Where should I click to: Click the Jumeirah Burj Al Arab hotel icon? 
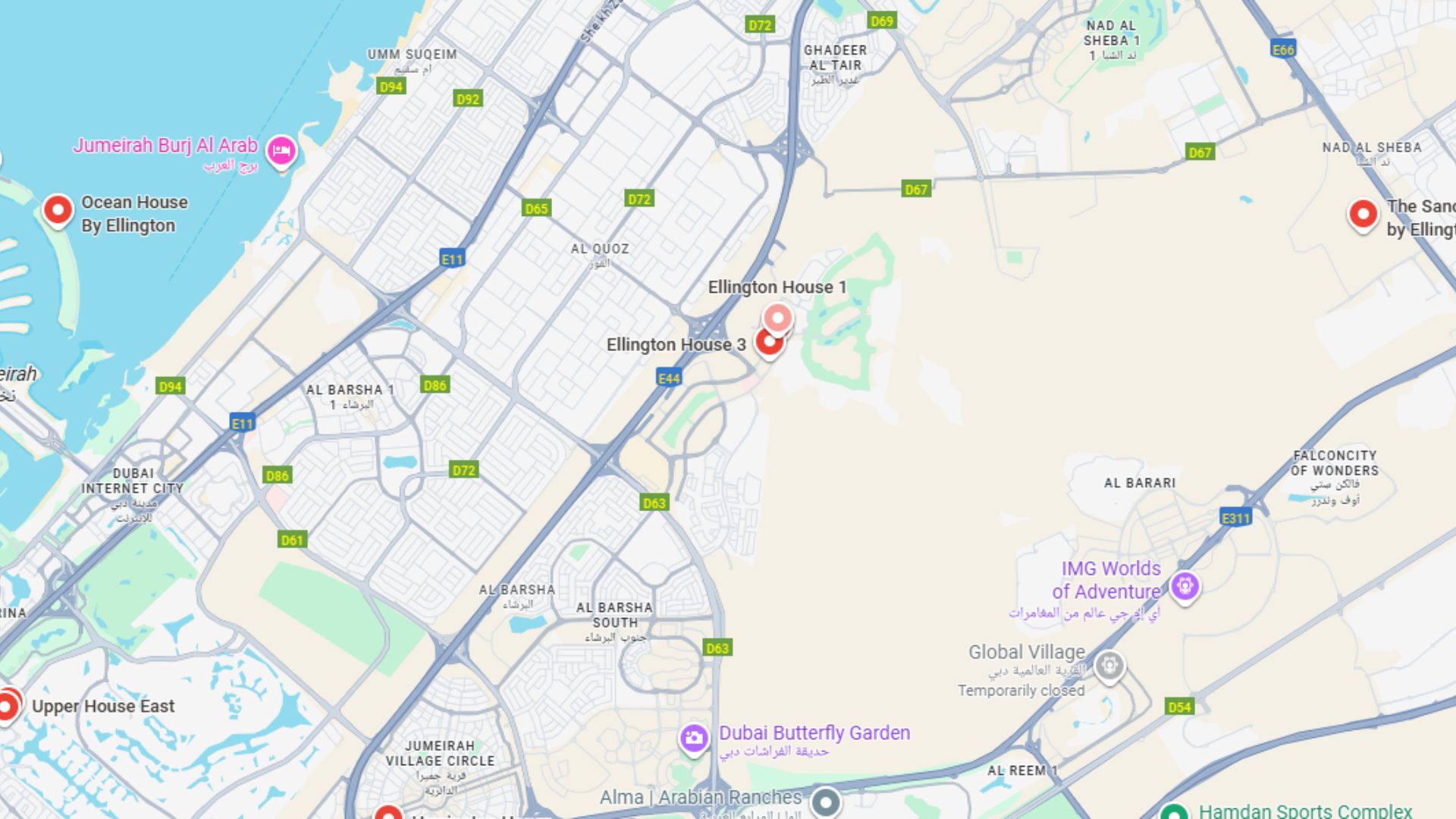pyautogui.click(x=281, y=151)
